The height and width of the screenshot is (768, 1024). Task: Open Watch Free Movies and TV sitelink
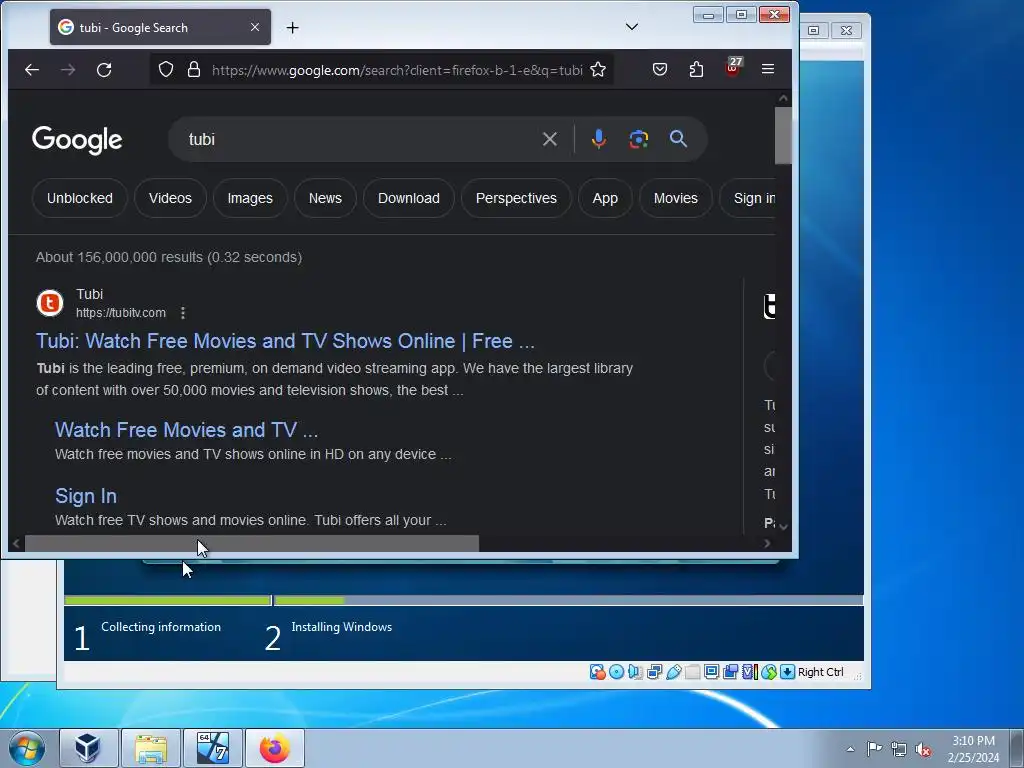186,430
